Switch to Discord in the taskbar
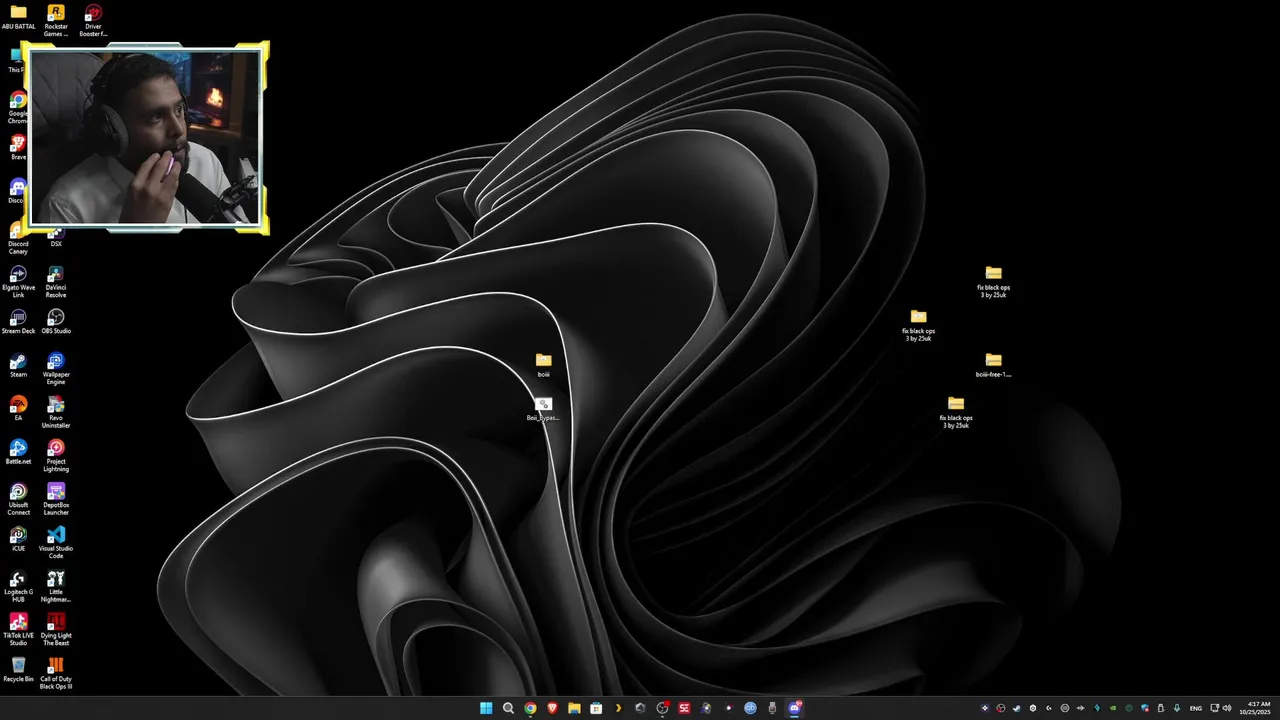 pyautogui.click(x=794, y=708)
